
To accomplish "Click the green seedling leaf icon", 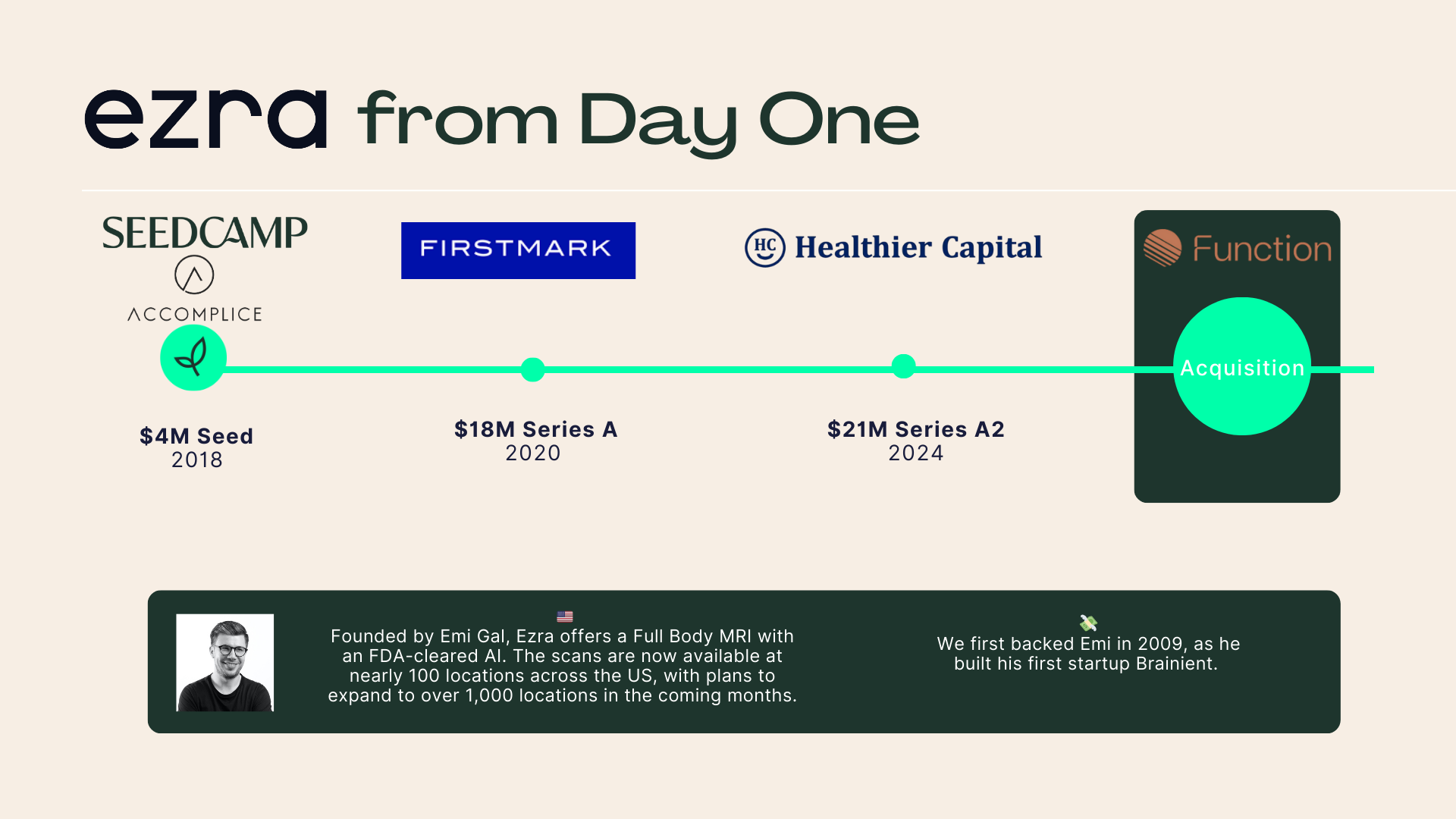I will click(x=193, y=358).
